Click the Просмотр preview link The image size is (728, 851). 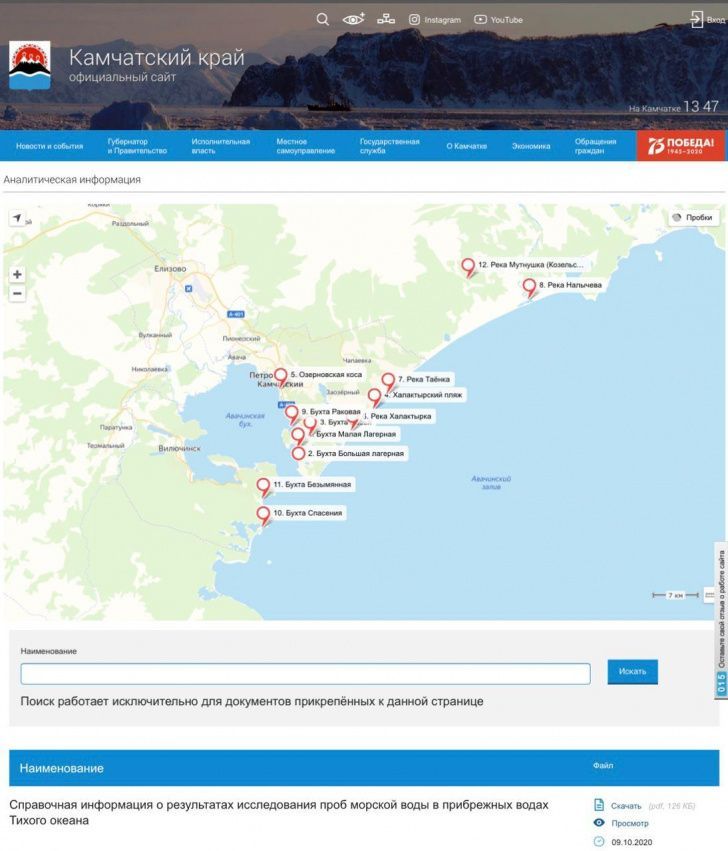coord(629,823)
